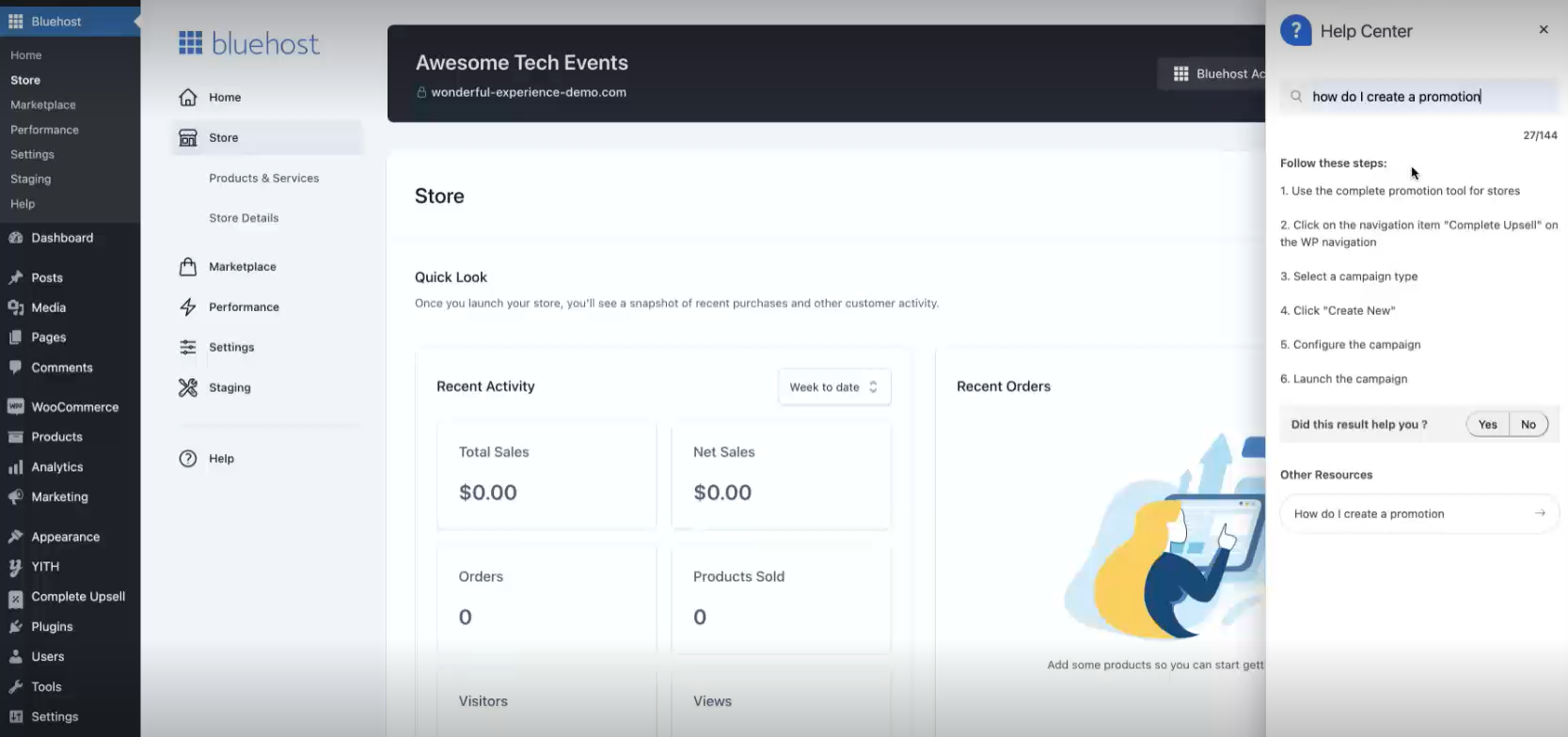
Task: Click the Home house icon in Bluehost nav
Action: (188, 97)
